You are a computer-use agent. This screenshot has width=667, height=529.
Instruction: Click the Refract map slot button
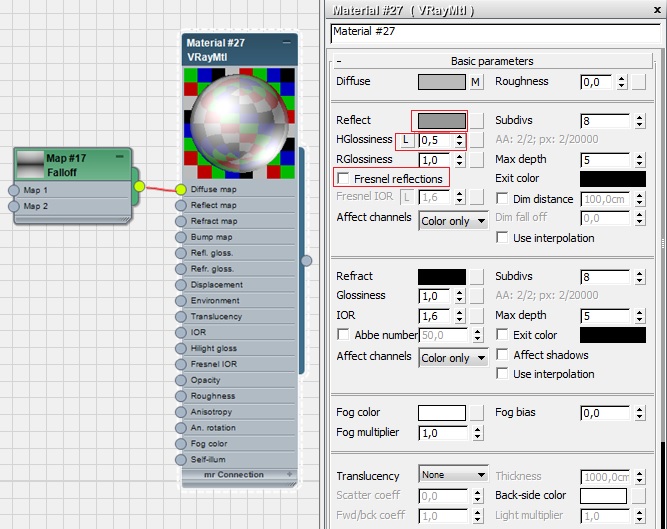[x=476, y=277]
